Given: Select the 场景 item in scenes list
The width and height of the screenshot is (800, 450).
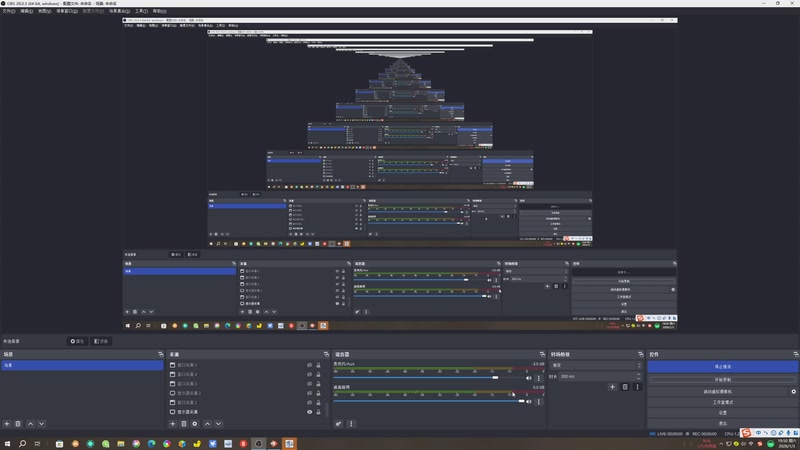Looking at the screenshot, I should (x=82, y=365).
